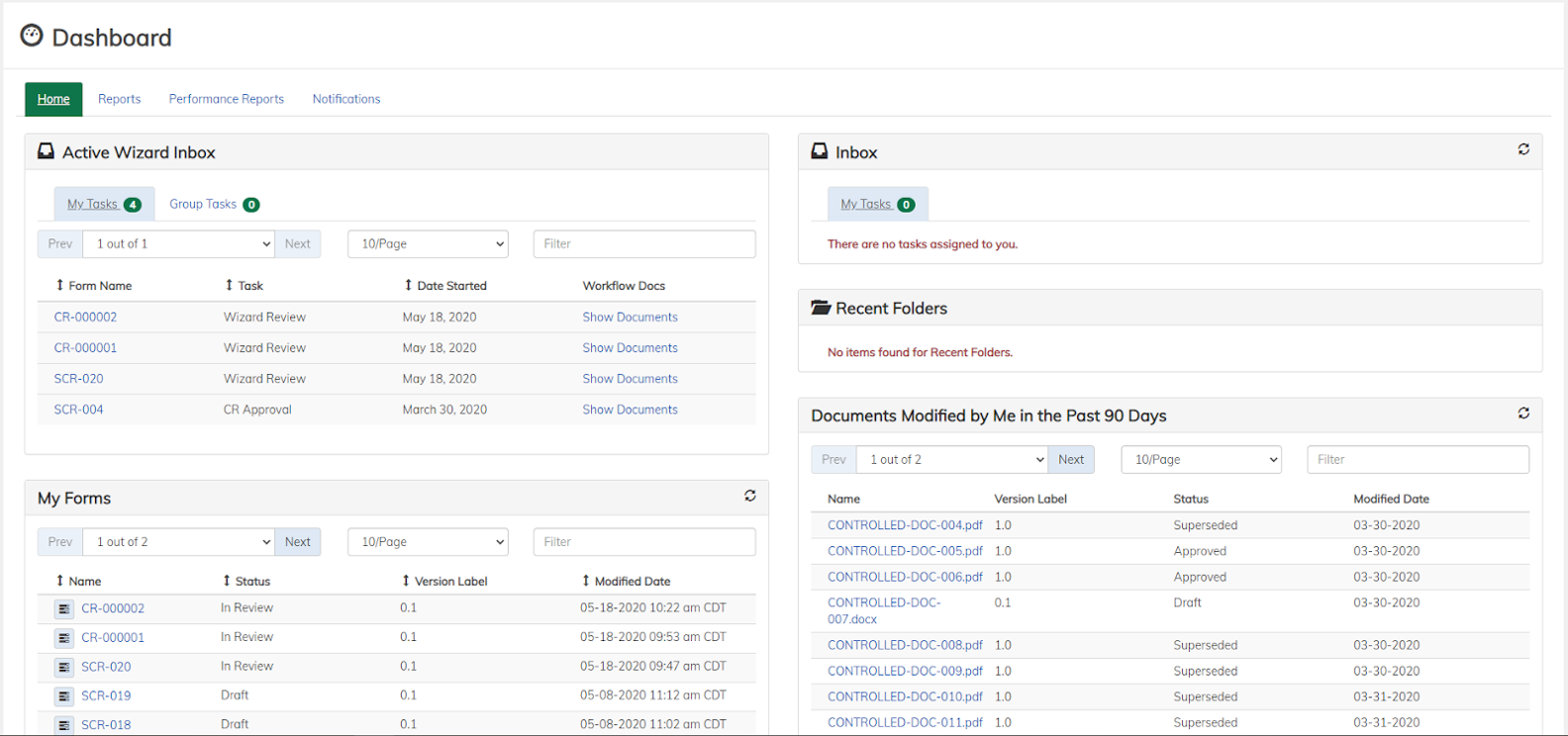Screen dimensions: 1568x736
Task: Click the form icon beside CR-000001 in My Forms
Action: [x=64, y=638]
